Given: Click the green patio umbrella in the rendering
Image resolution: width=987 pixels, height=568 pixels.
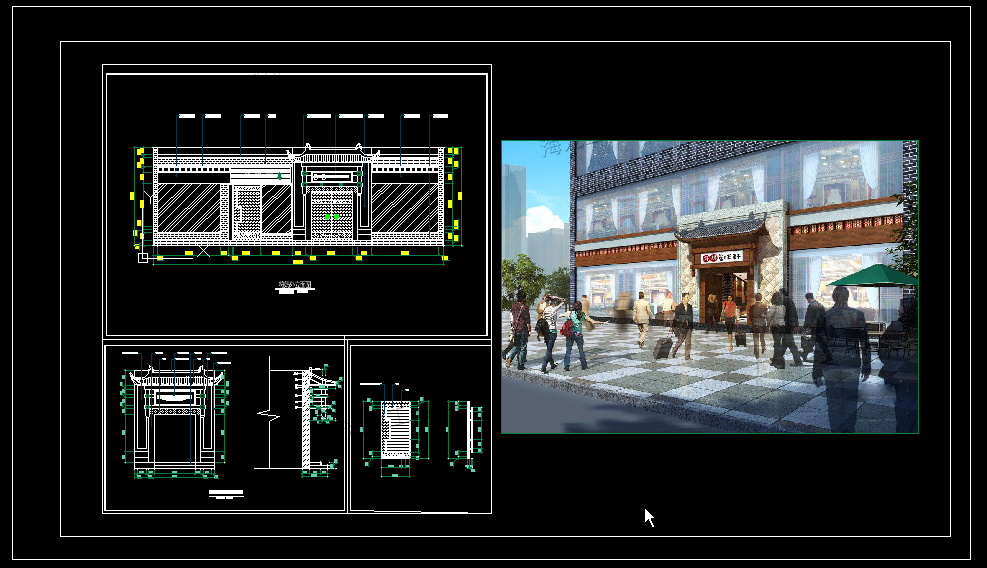Looking at the screenshot, I should coord(874,274).
